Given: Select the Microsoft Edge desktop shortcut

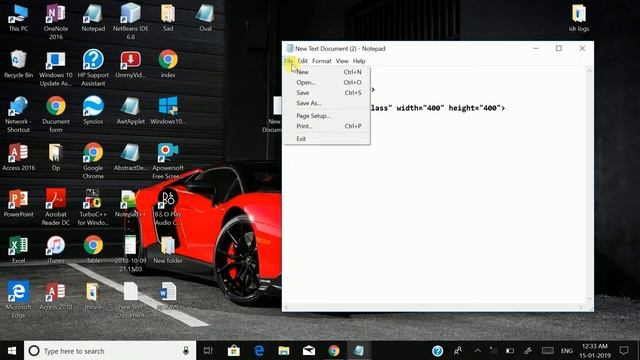Looking at the screenshot, I should [x=18, y=300].
